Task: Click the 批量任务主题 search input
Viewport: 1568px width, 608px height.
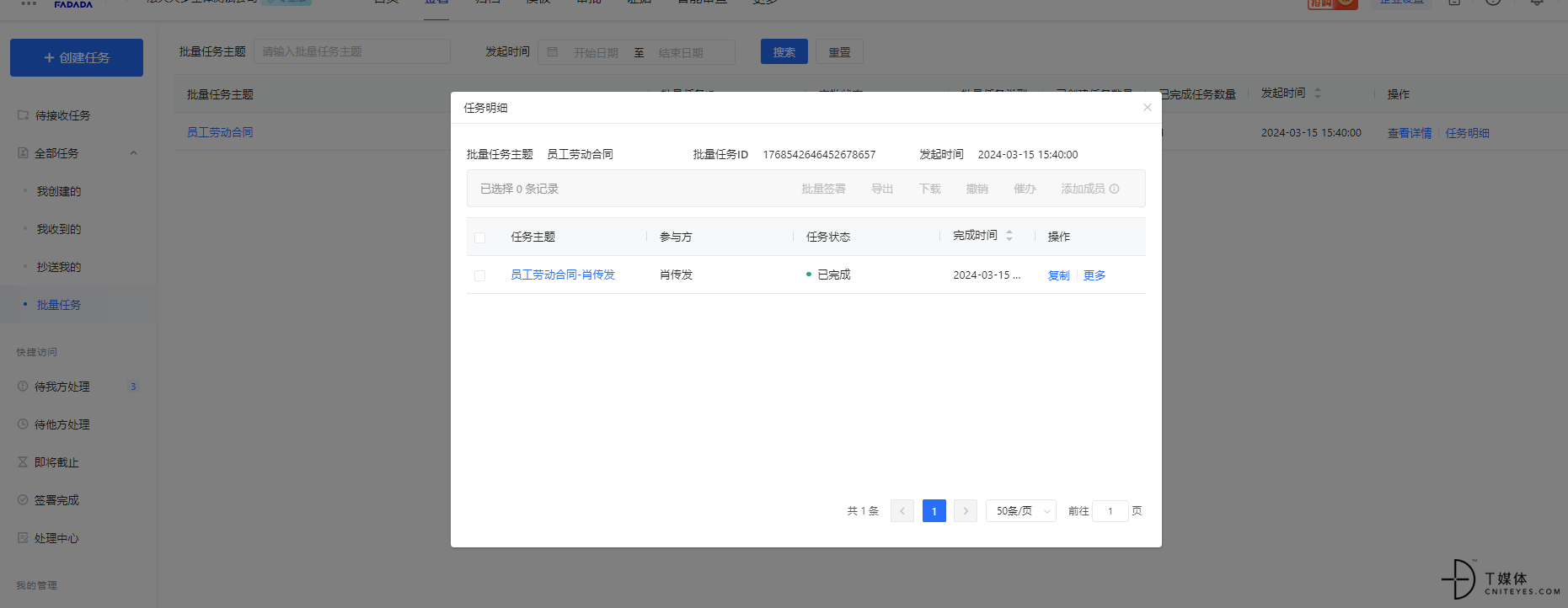Action: (351, 51)
